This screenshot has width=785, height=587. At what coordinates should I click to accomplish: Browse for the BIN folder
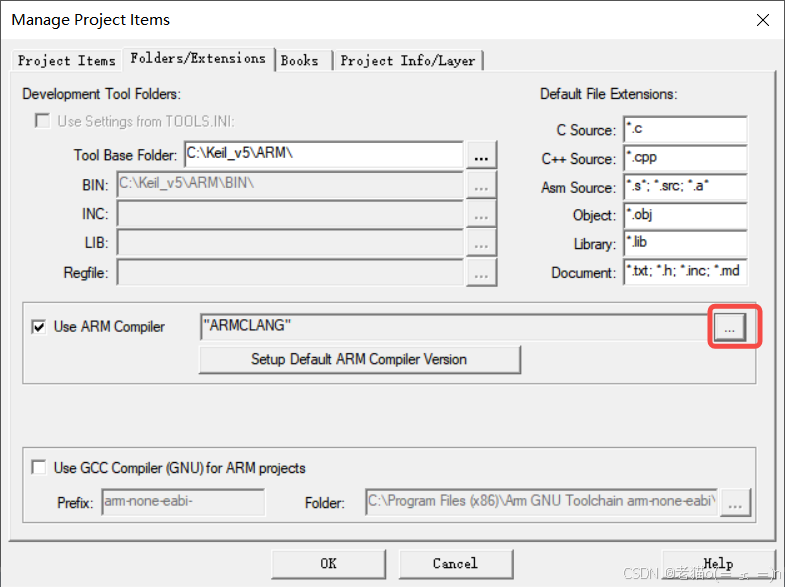(481, 185)
